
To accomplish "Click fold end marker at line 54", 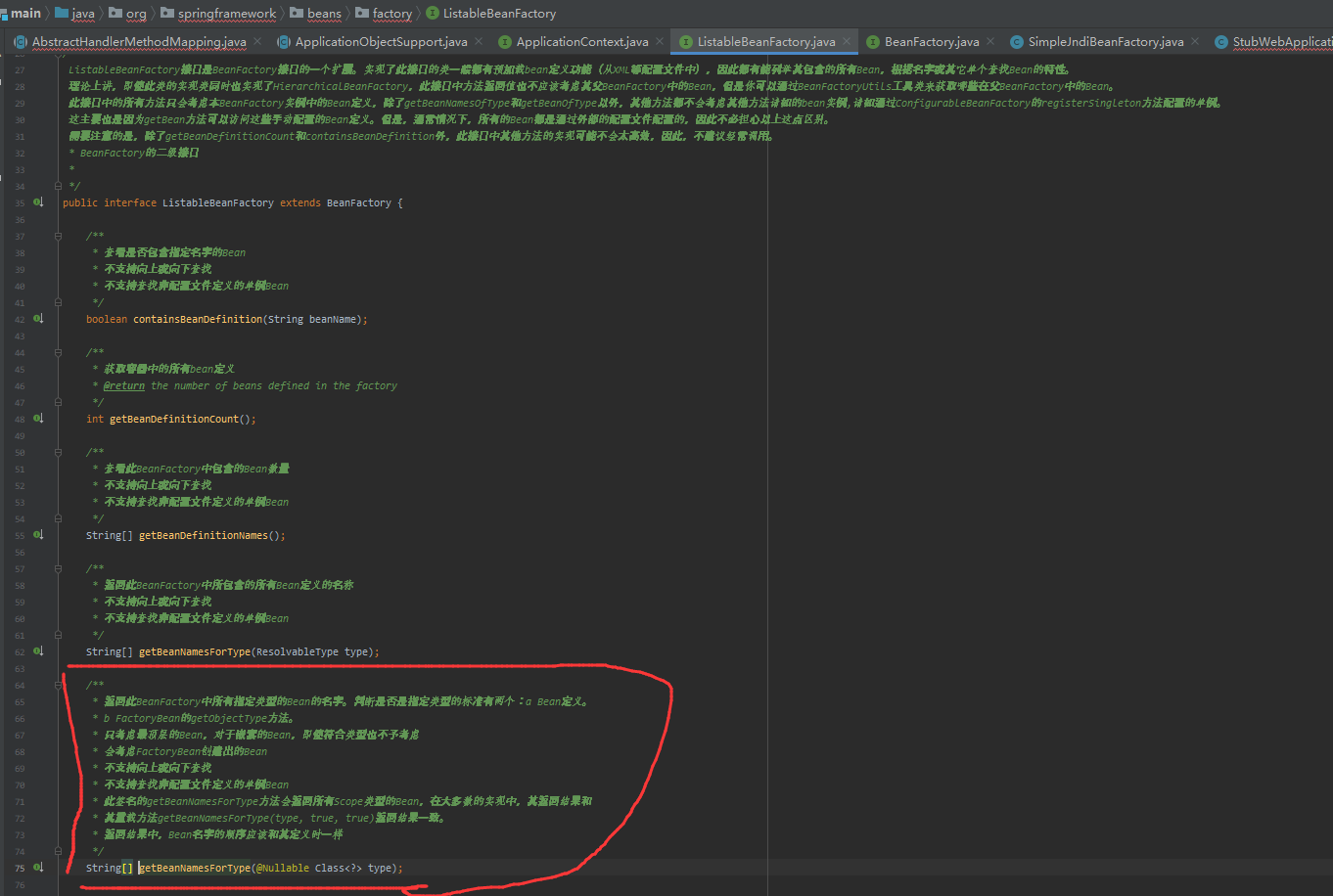I will 59,518.
